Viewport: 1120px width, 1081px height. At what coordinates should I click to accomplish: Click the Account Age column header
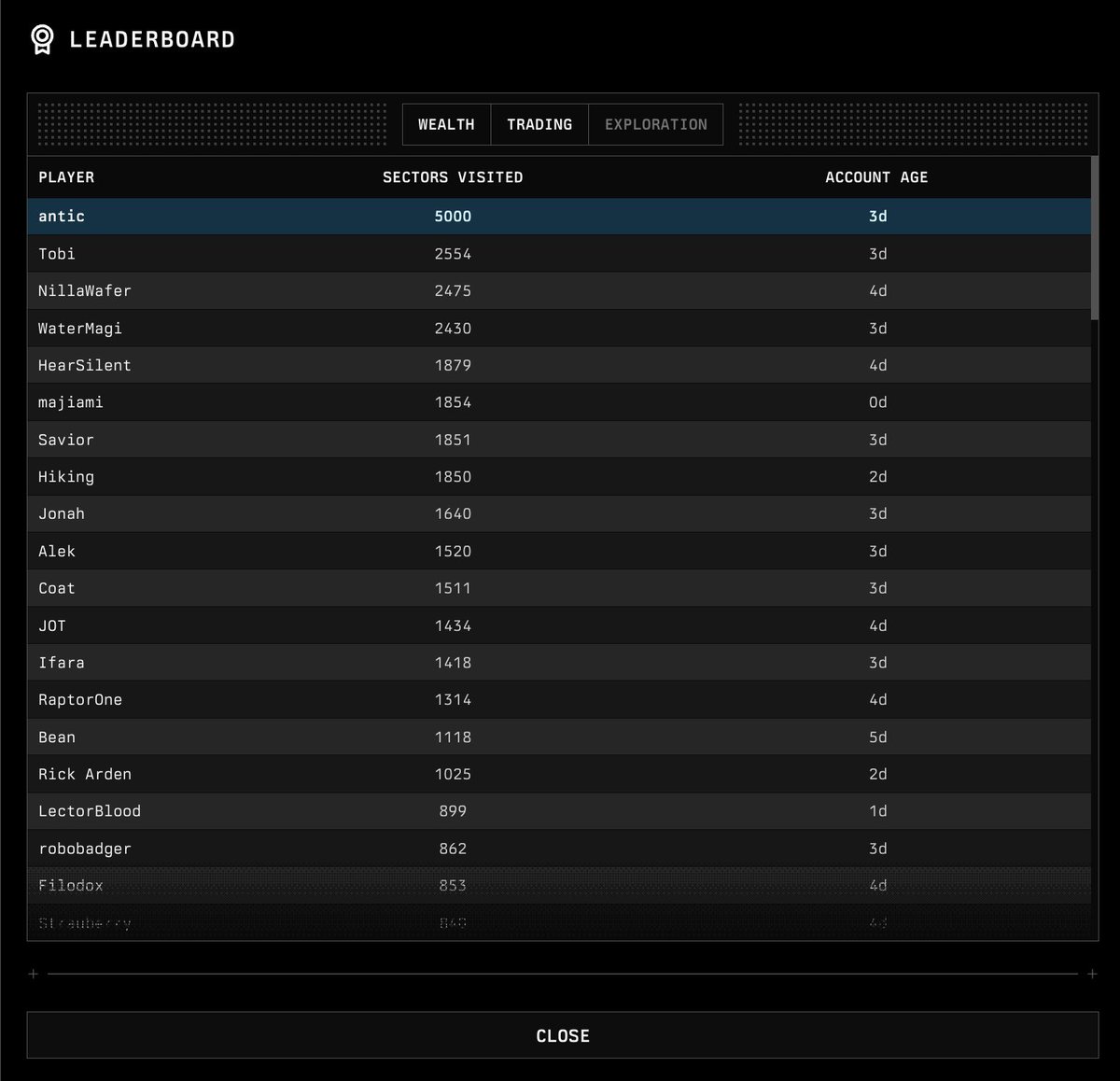876,177
